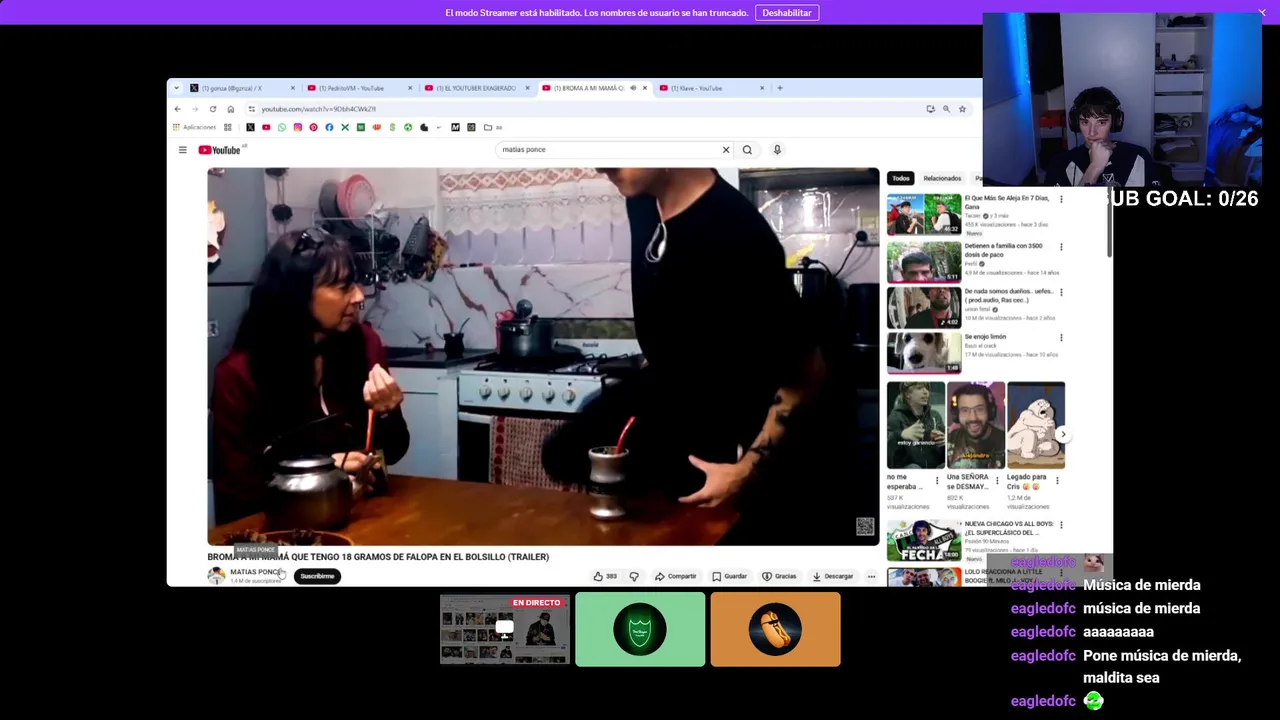Open 'El Que Más Se Aleja En 7 Días' thumbnail
Image resolution: width=1280 pixels, height=720 pixels.
[924, 215]
